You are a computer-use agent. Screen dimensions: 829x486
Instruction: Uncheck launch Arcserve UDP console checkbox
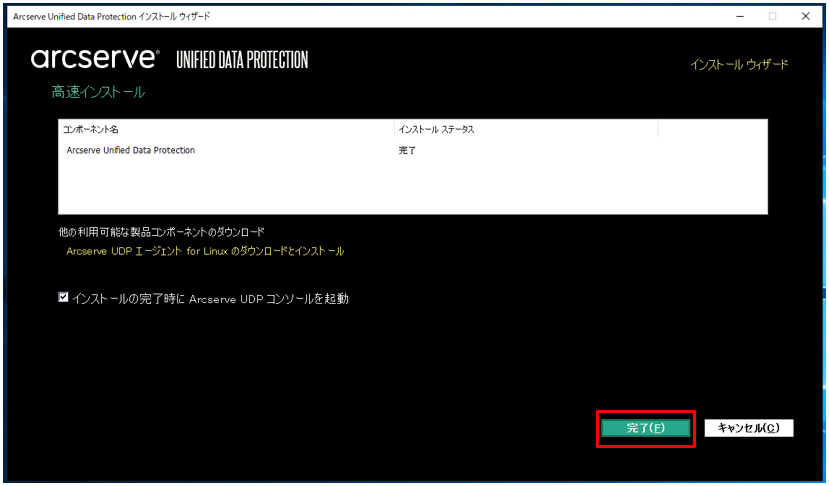63,298
